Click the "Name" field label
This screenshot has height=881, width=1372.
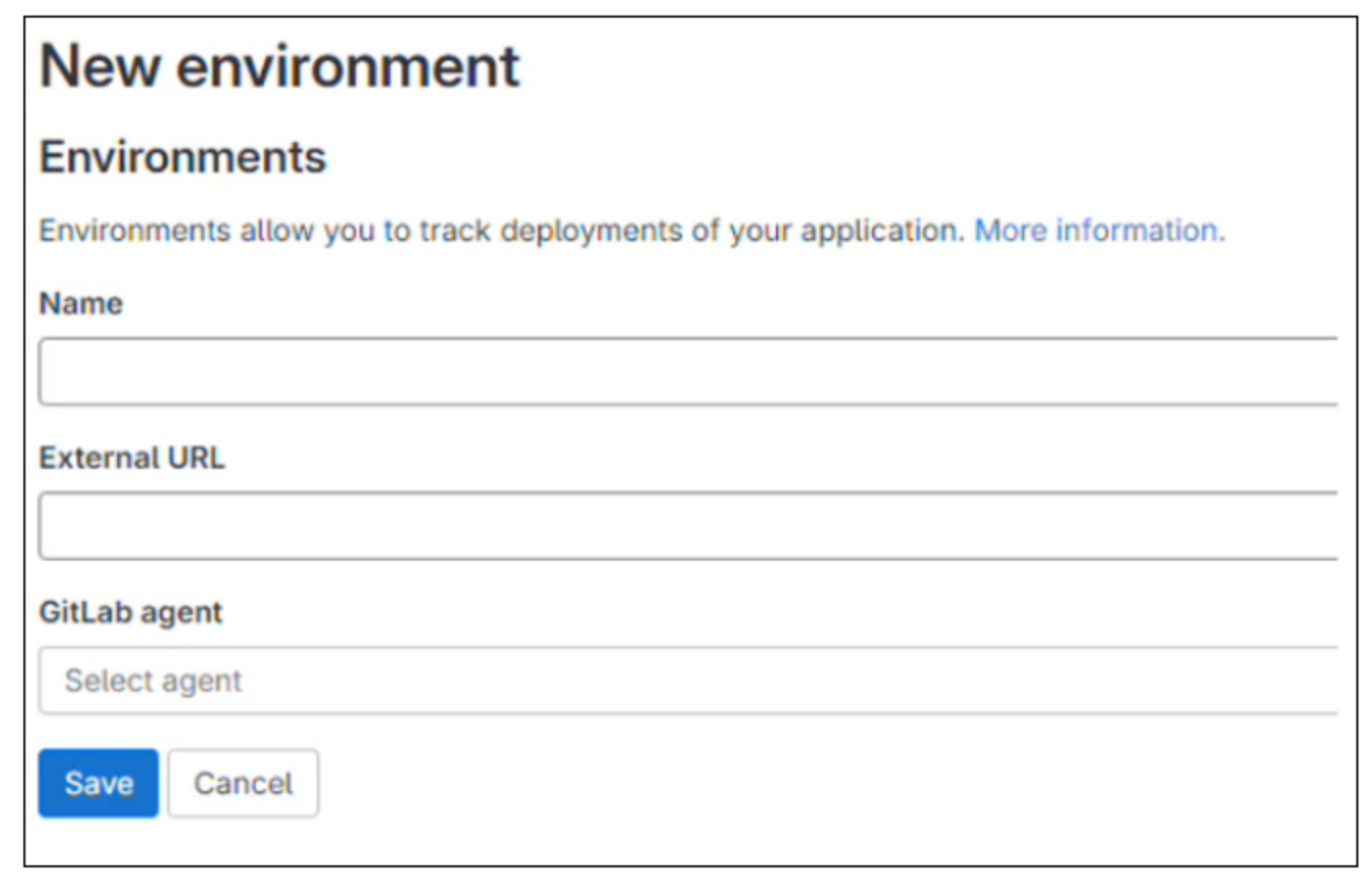81,304
